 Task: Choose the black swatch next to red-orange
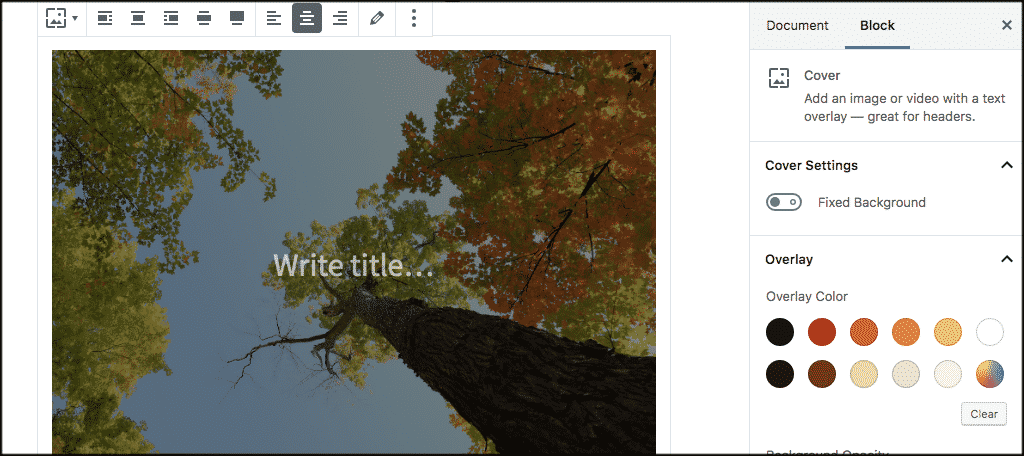click(780, 332)
